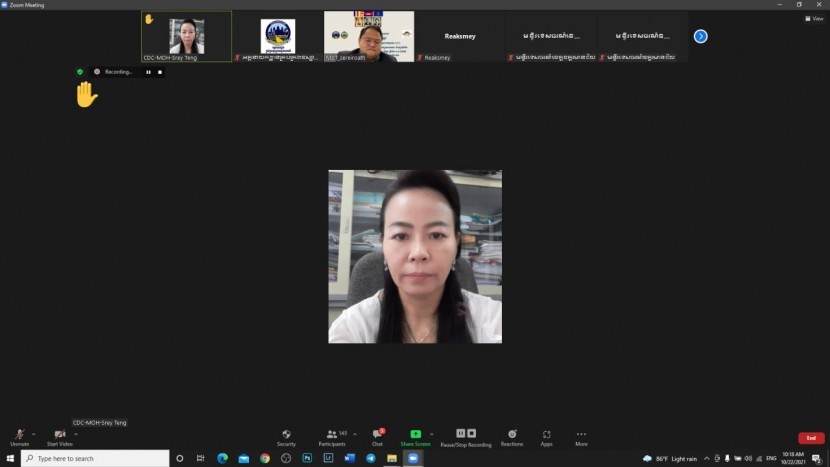Open the Reactions menu
This screenshot has width=830, height=467.
click(511, 436)
